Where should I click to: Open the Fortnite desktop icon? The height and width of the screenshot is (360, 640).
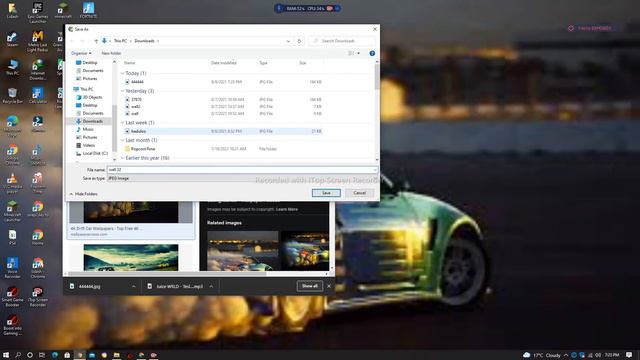click(88, 11)
